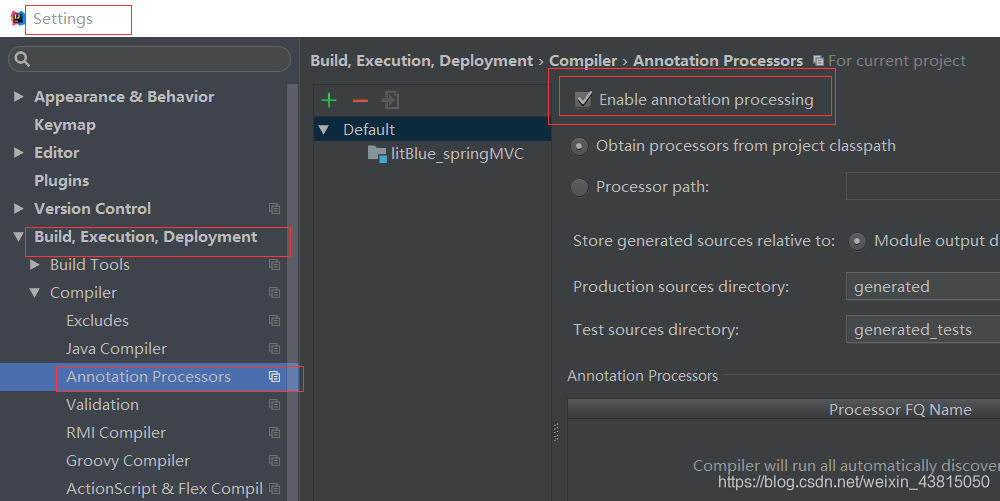Open Groovy Compiler settings
The height and width of the screenshot is (501, 1000).
coord(128,461)
